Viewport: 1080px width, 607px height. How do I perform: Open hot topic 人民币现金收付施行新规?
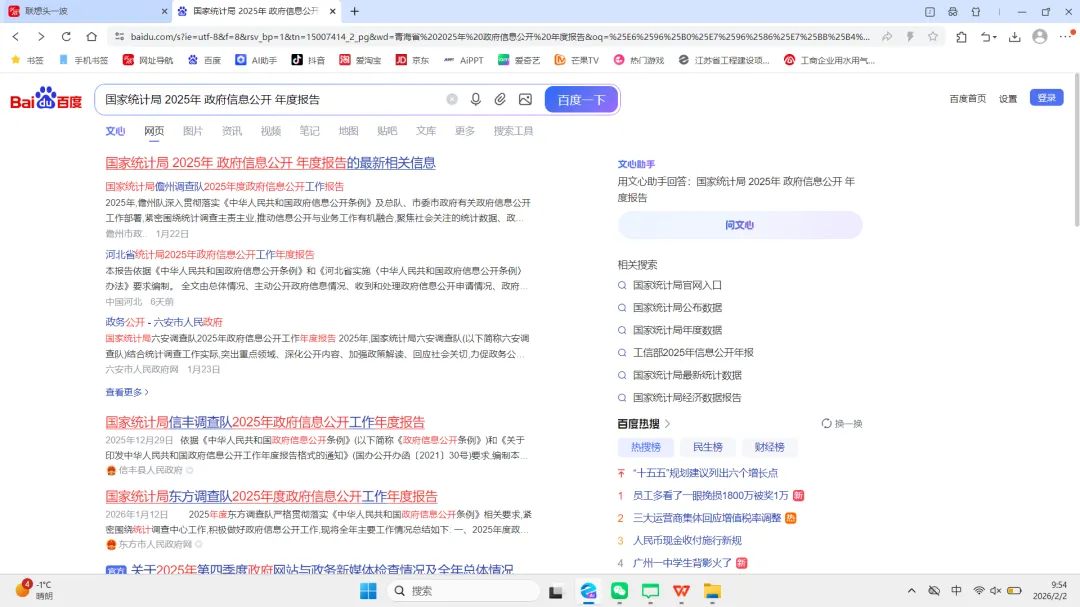(x=687, y=540)
